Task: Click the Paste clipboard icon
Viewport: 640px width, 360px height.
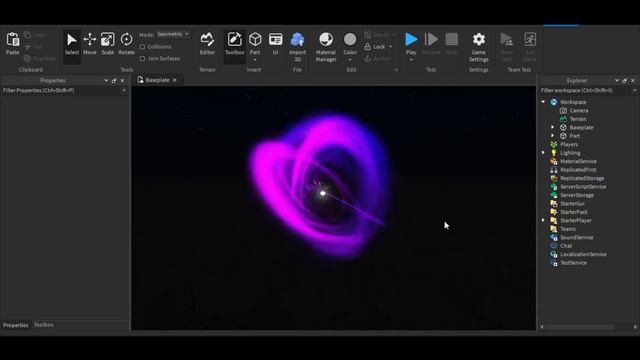Action: (13, 40)
